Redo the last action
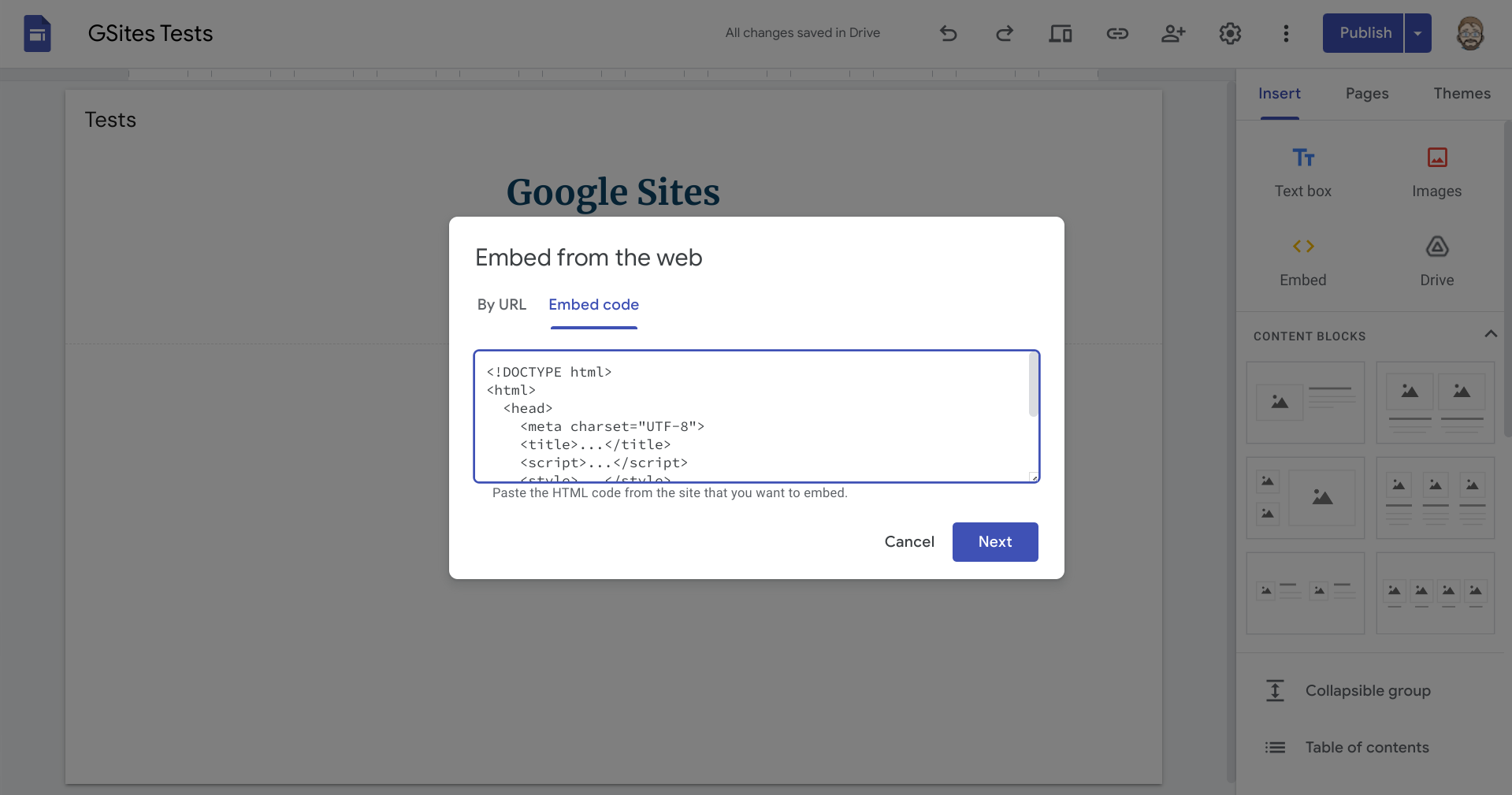Image resolution: width=1512 pixels, height=795 pixels. pyautogui.click(x=1005, y=33)
